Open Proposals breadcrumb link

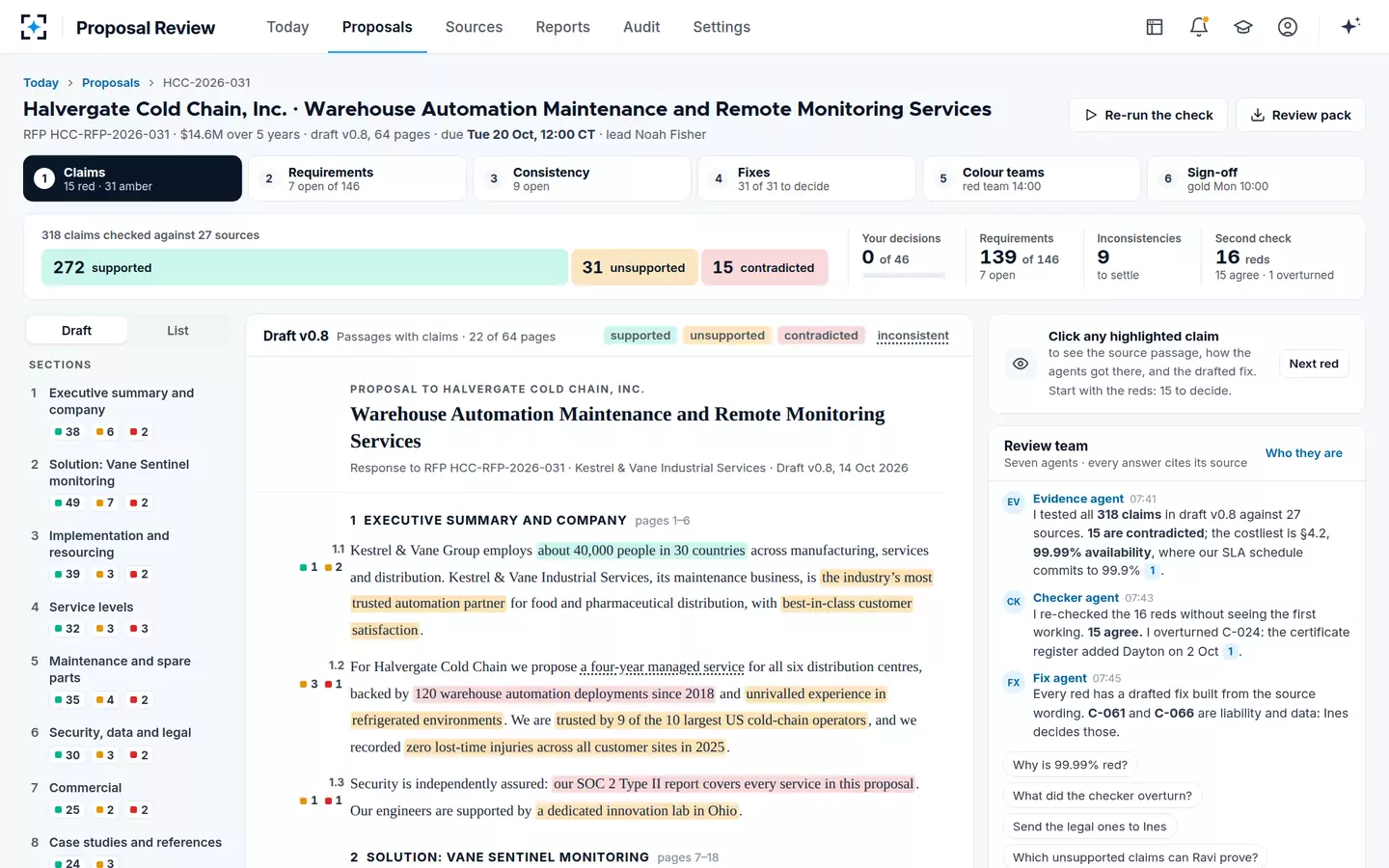pyautogui.click(x=111, y=83)
